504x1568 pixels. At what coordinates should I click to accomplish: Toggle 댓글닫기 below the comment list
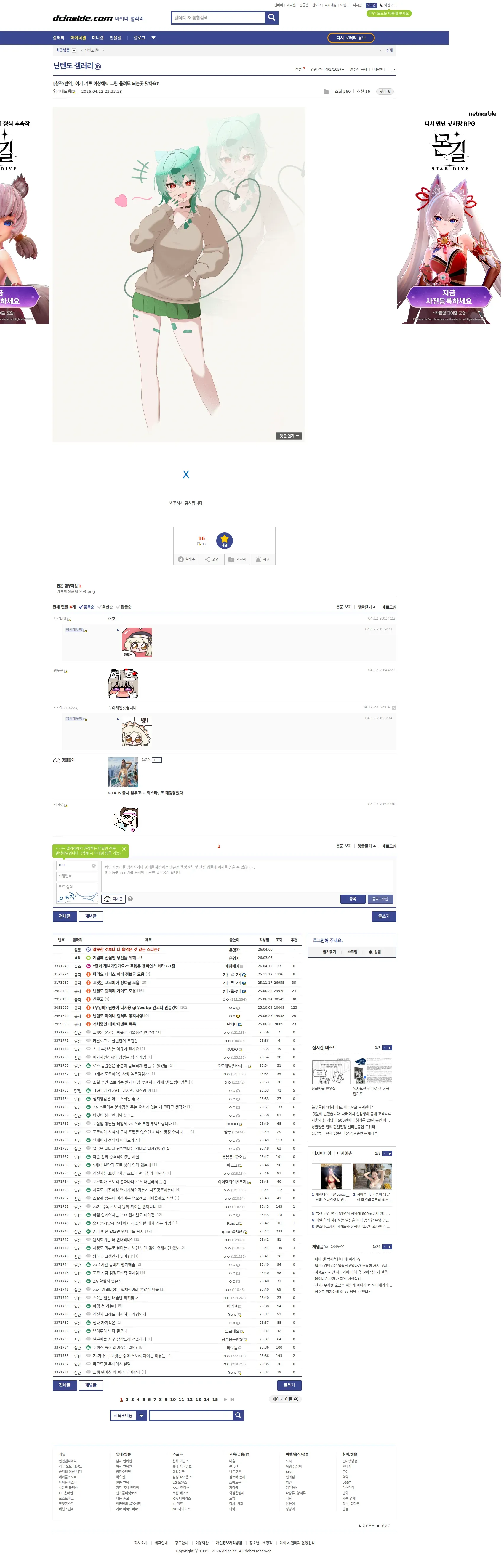367,846
